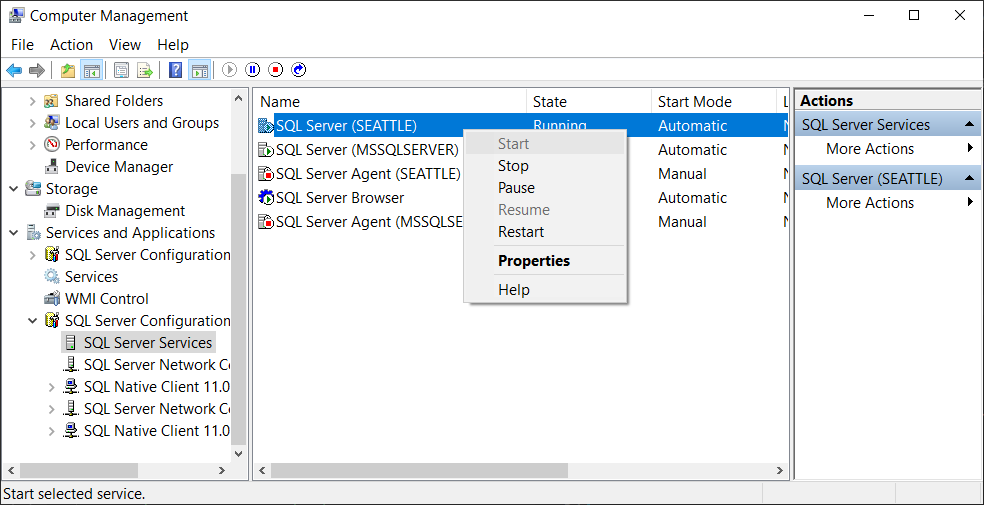Click the Services gear icon in tree
Image resolution: width=984 pixels, height=505 pixels.
[52, 277]
